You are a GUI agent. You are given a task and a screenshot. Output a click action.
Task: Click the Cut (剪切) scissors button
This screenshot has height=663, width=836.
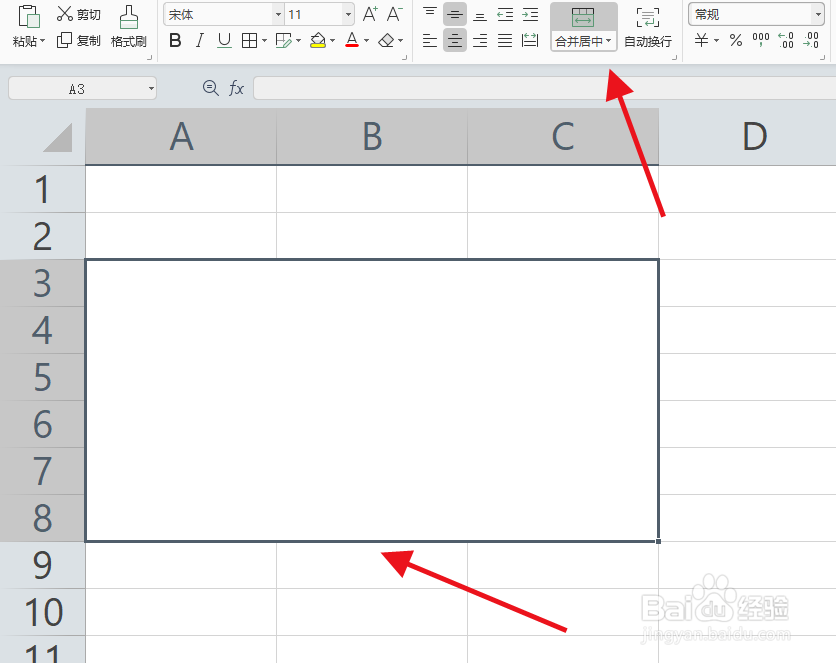(78, 14)
